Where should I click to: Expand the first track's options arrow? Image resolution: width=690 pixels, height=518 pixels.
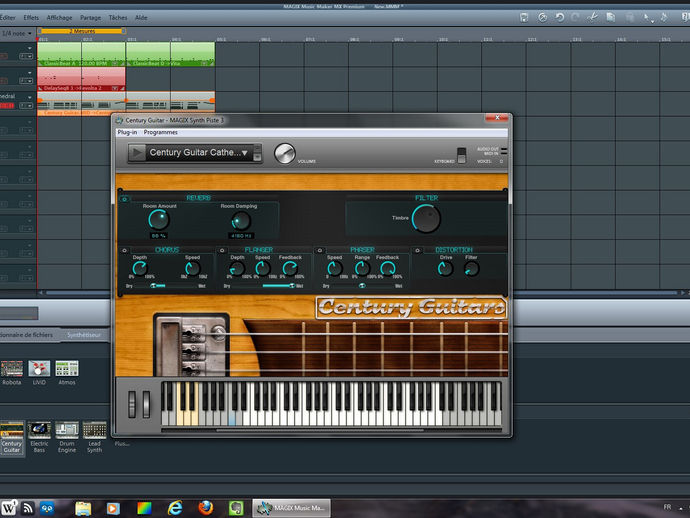29,48
